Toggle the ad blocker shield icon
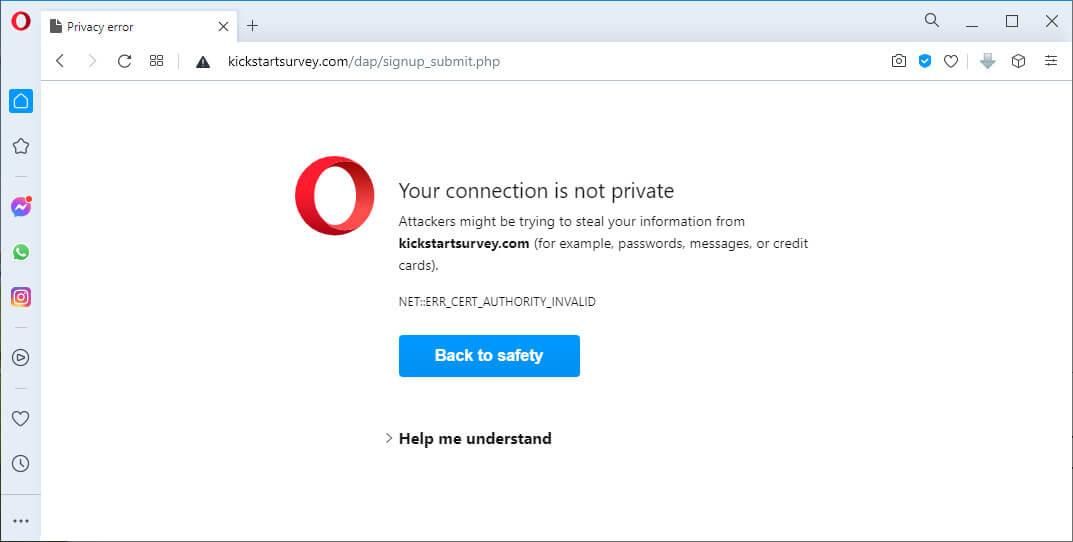Screen dimensions: 1073x542 925,61
